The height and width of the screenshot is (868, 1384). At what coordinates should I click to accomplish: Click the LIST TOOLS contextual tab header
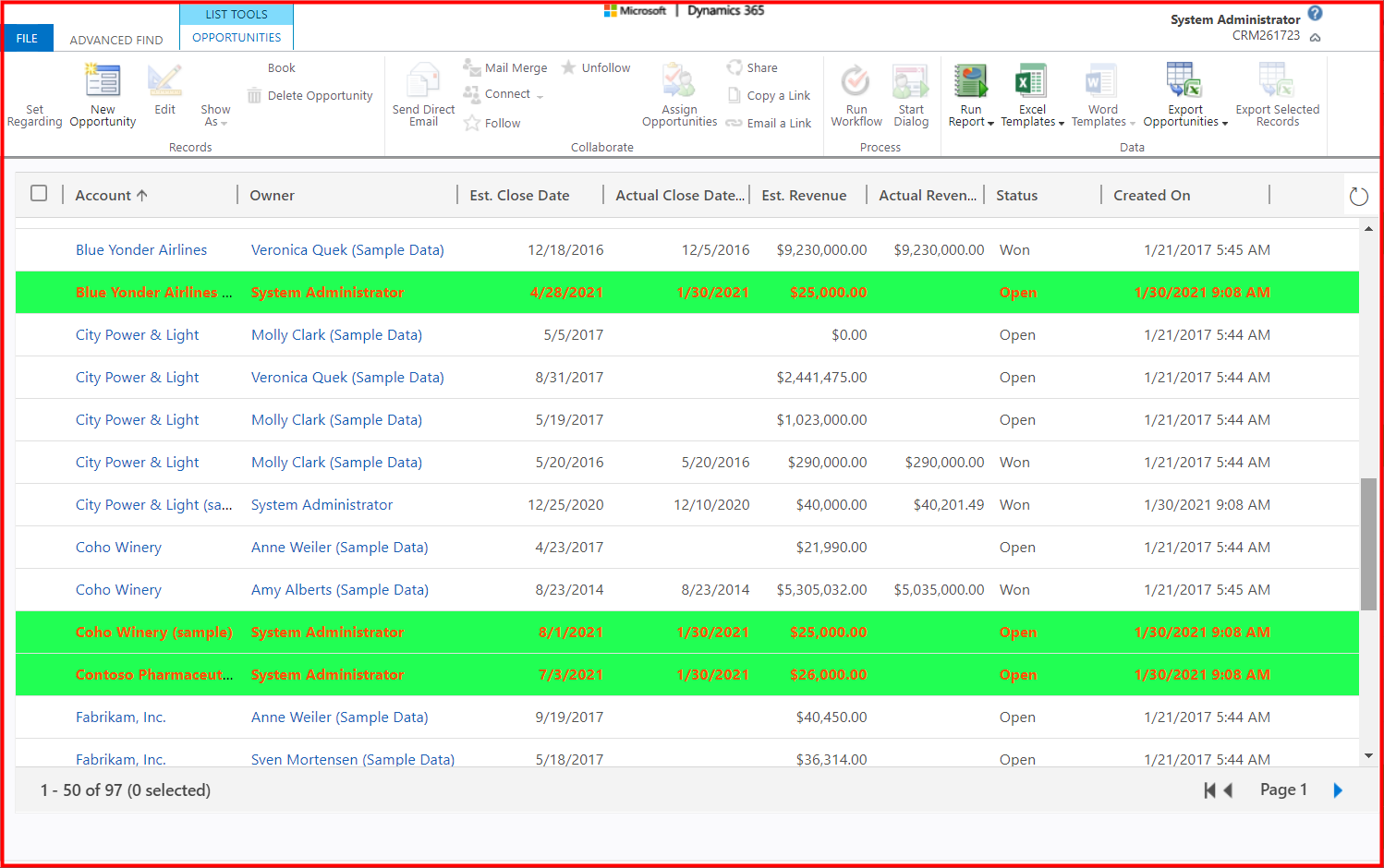[237, 14]
